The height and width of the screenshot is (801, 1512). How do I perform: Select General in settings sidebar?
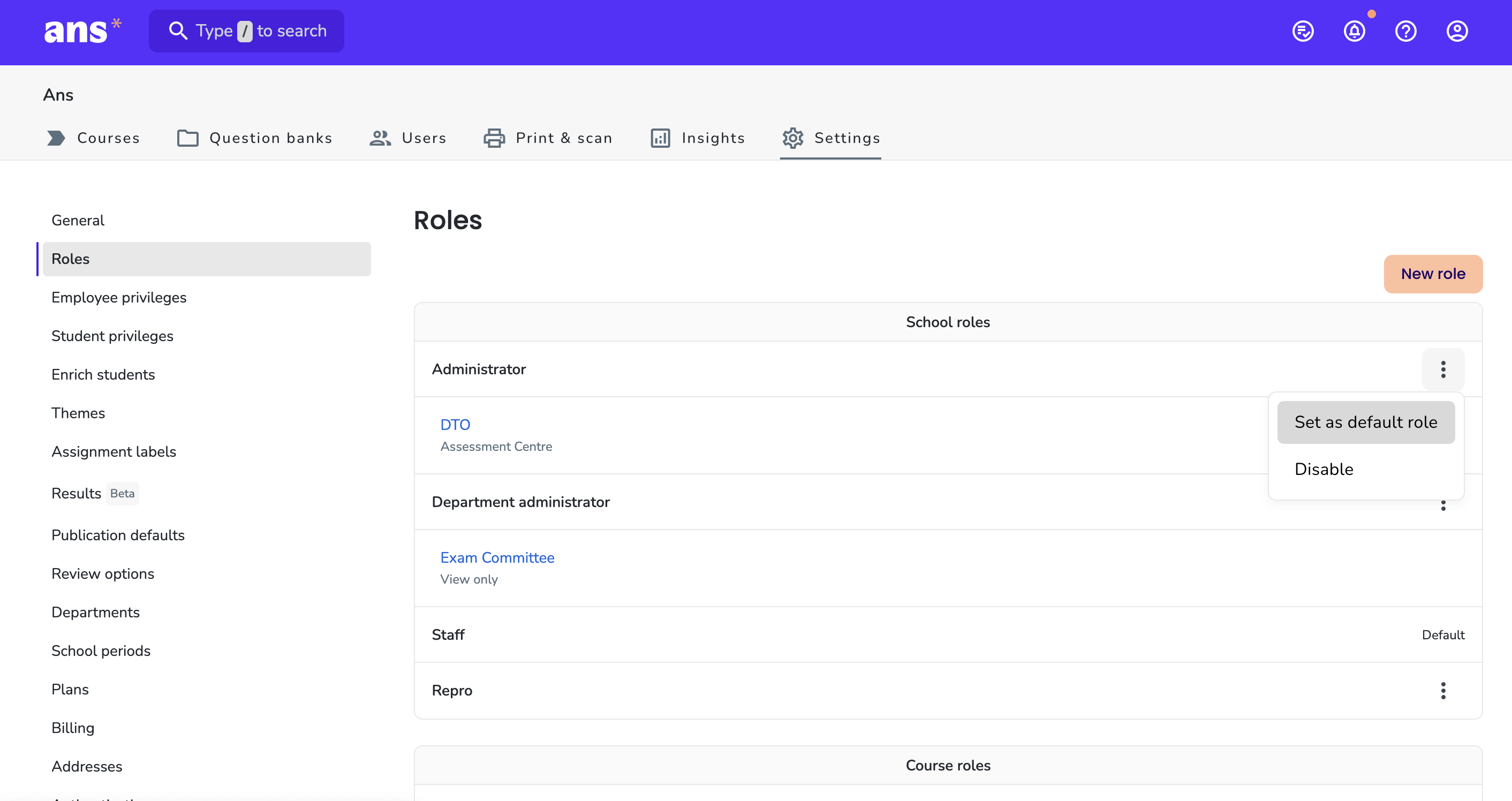(207, 220)
